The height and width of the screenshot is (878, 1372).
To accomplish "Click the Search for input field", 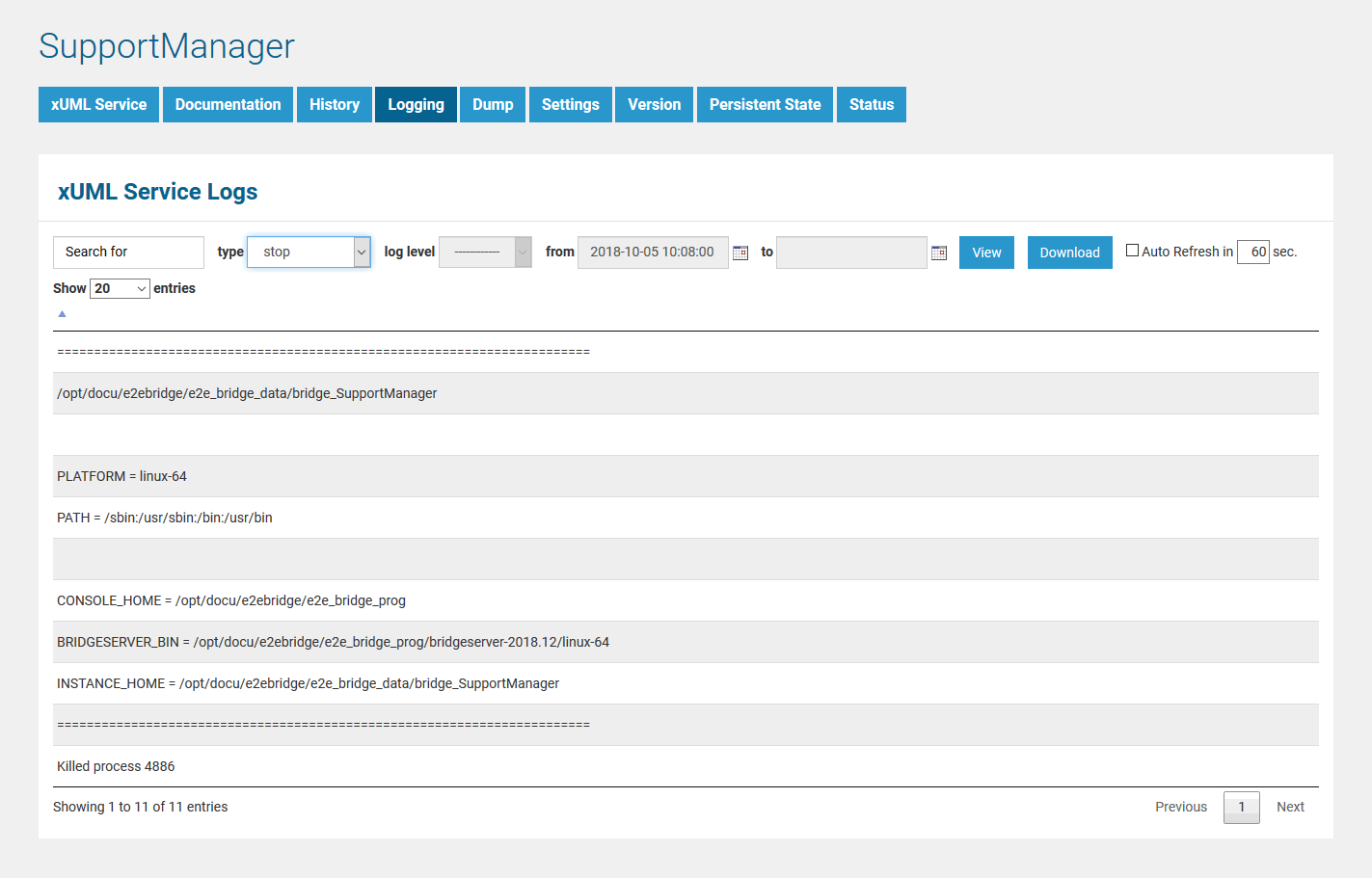I will click(128, 253).
